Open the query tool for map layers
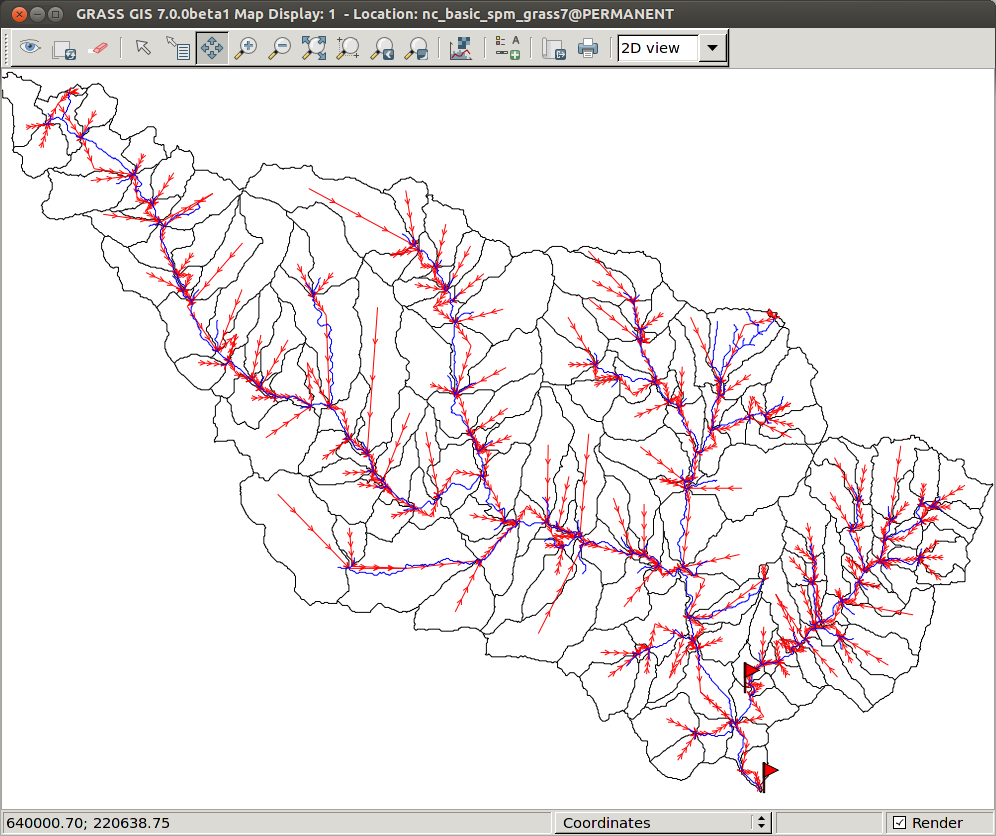Screen dimensions: 996x836 [x=181, y=48]
